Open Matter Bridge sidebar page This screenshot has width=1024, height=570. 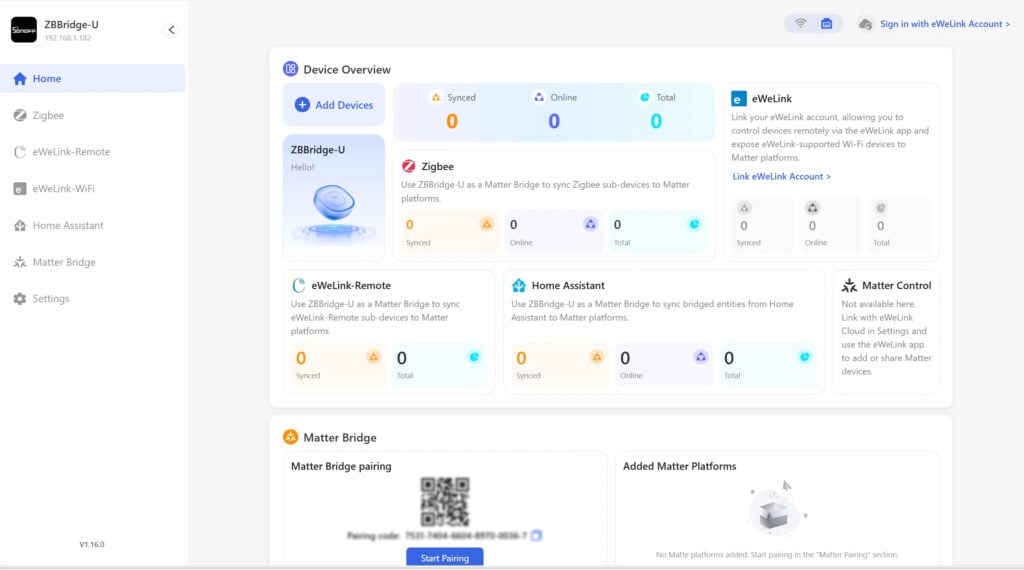point(93,262)
